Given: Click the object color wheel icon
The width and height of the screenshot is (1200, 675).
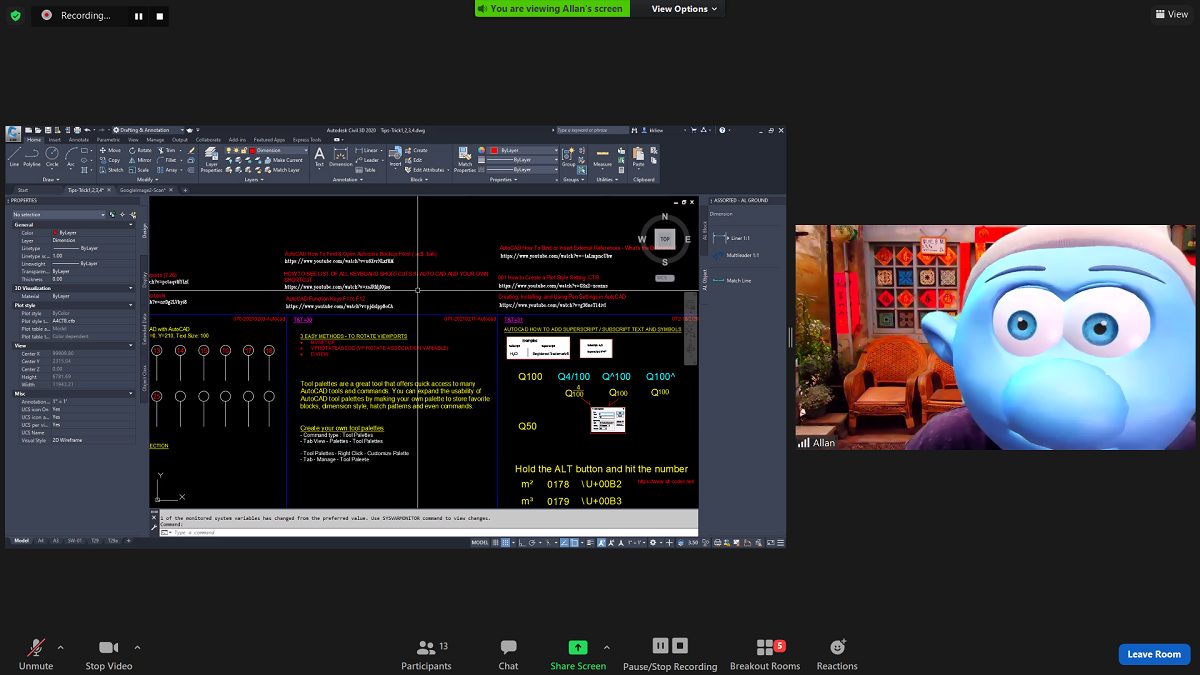Looking at the screenshot, I should [482, 150].
